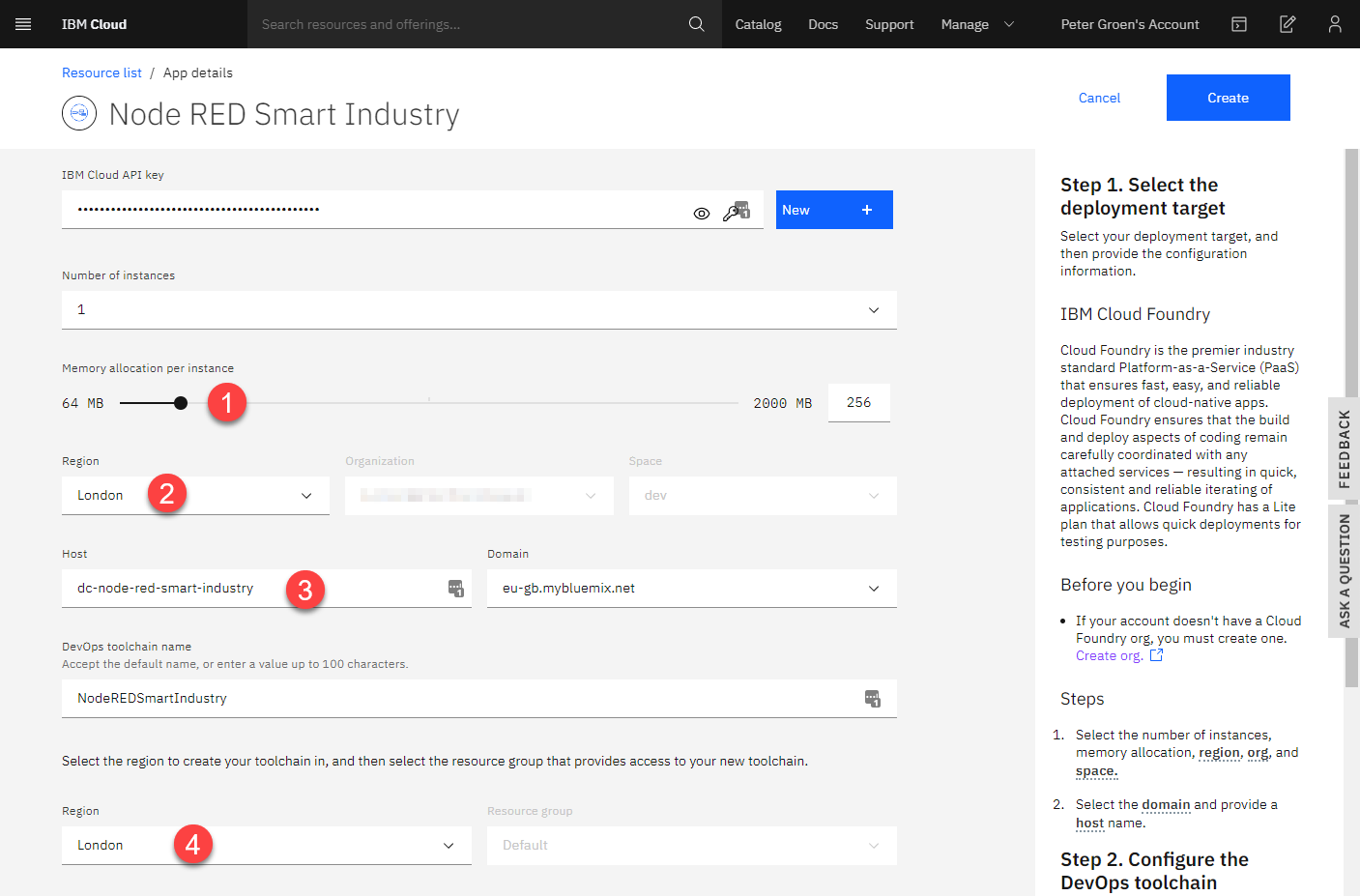Click the 'domain' glossary term in Steps
1360x896 pixels.
[1166, 804]
